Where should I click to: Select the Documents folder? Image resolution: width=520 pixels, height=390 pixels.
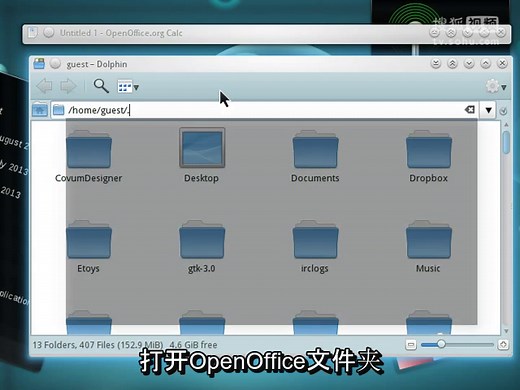[x=315, y=156]
